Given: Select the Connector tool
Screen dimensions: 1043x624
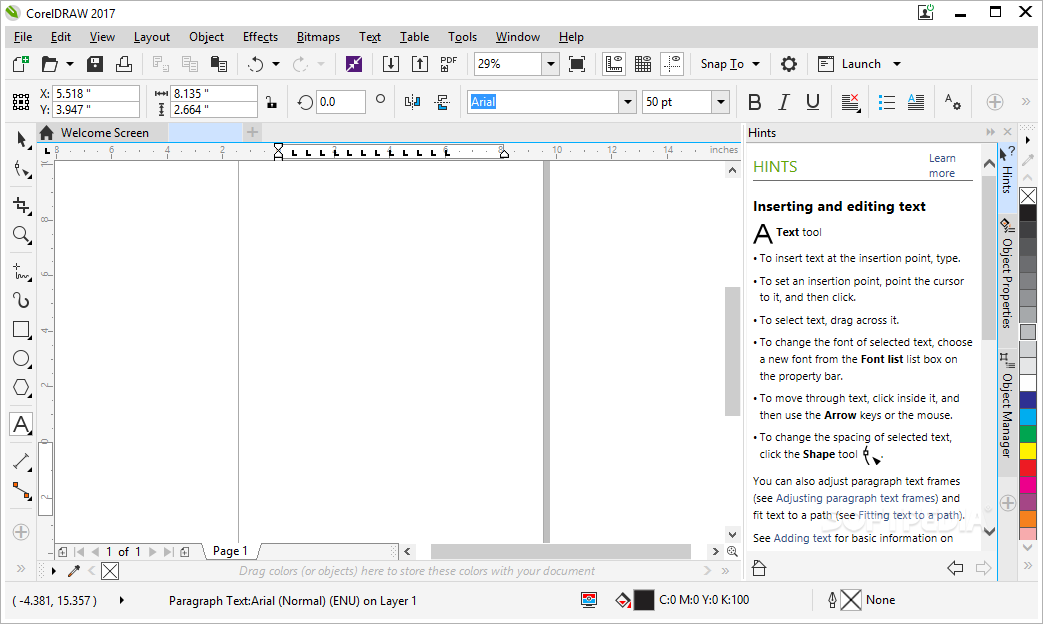Looking at the screenshot, I should point(21,491).
